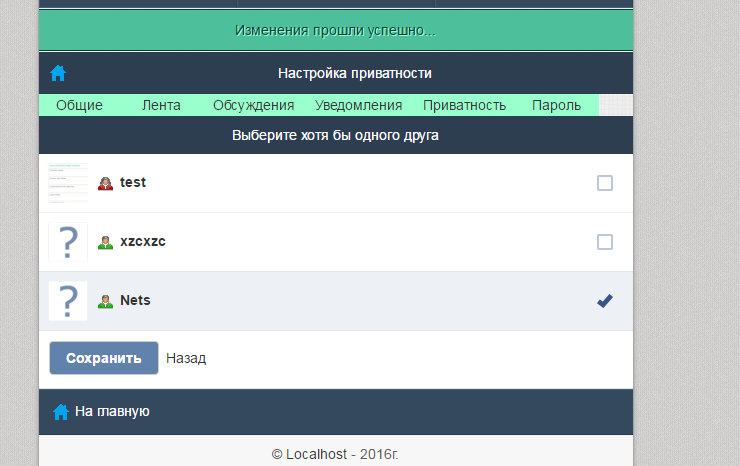Check the checkbox for friend test

pos(605,183)
